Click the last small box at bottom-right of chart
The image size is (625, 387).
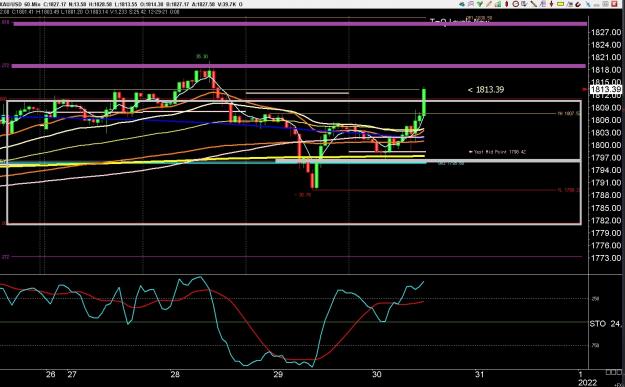point(619,372)
